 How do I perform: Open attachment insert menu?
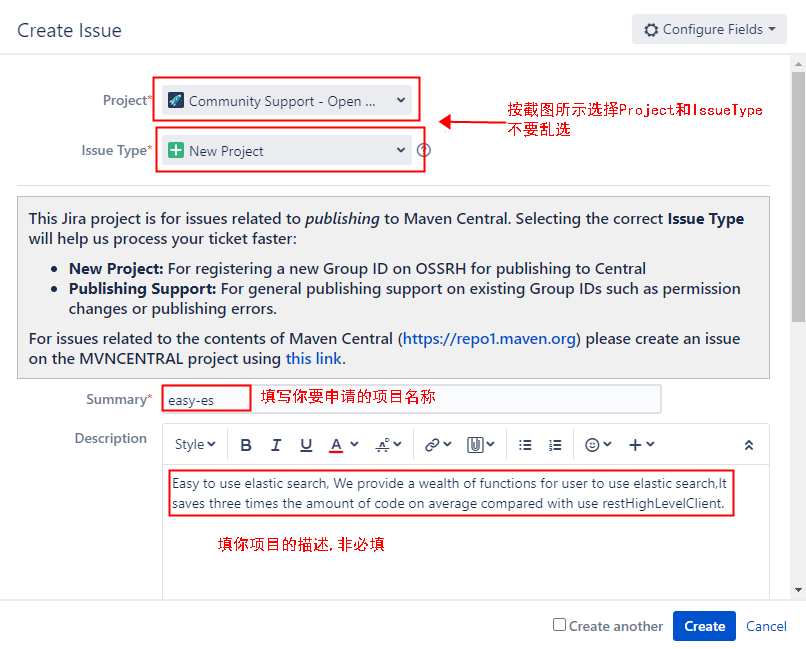pos(481,444)
